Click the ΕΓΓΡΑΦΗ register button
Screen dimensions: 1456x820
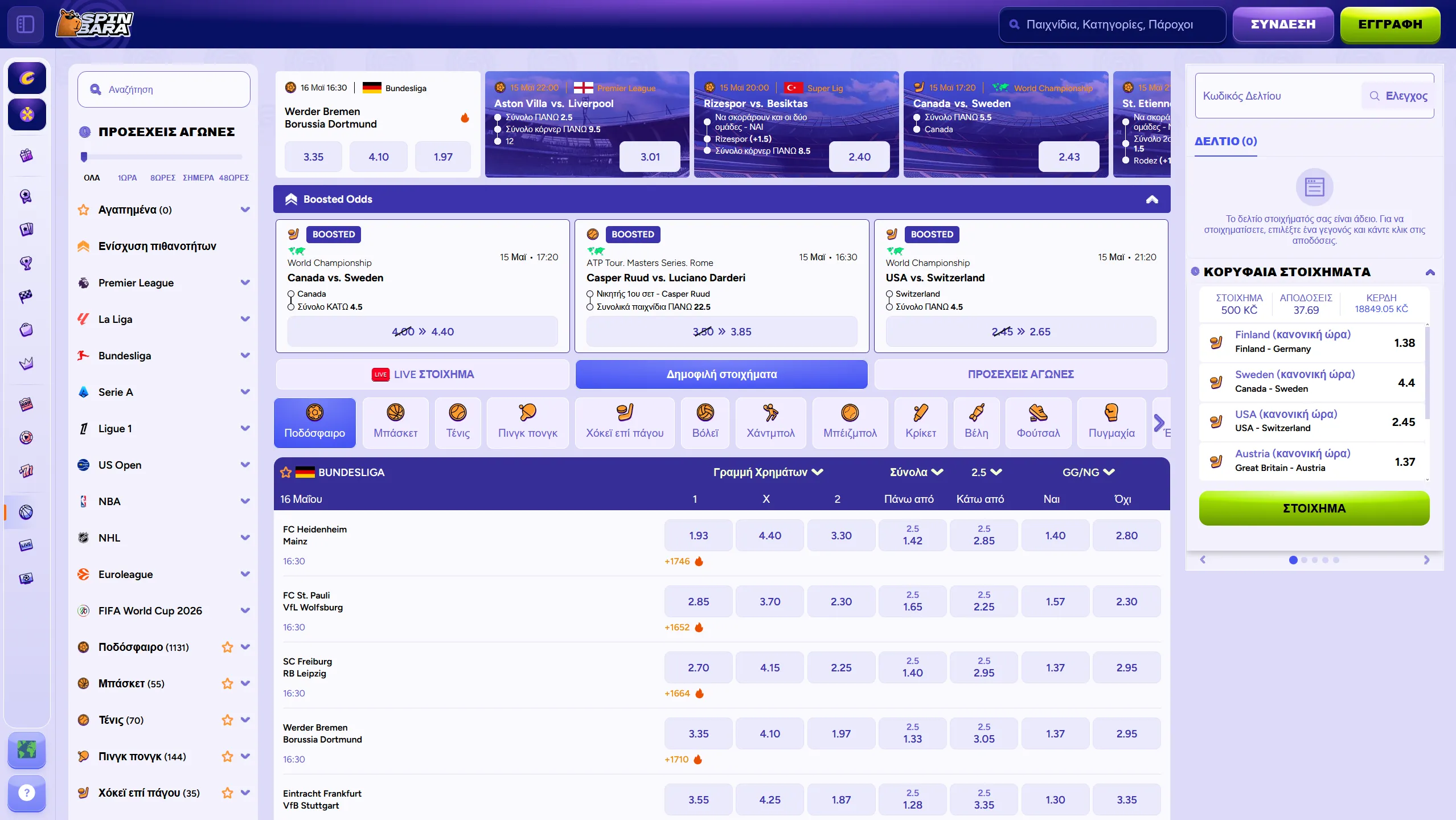1390,24
